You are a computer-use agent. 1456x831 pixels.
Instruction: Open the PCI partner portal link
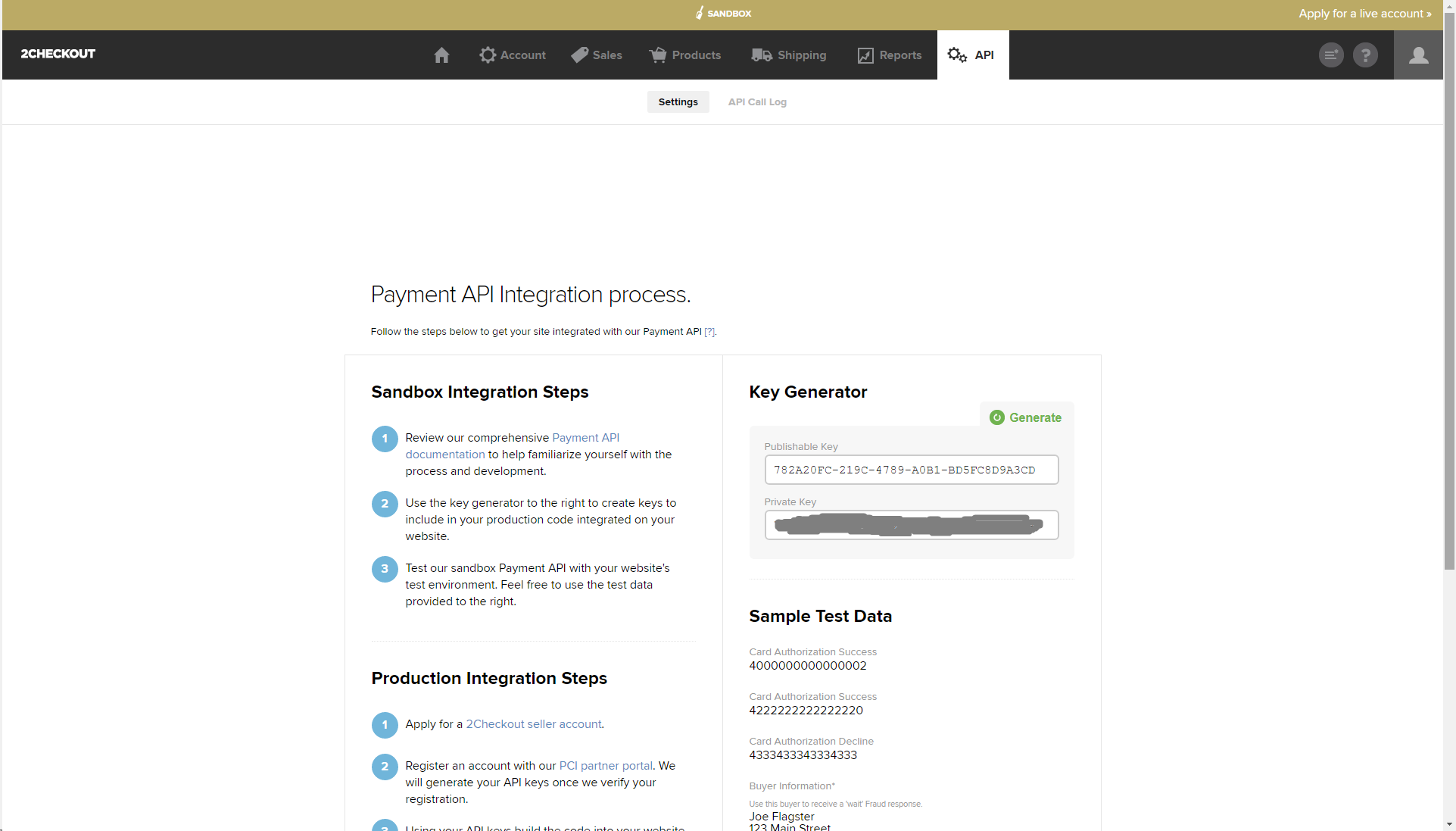point(606,766)
